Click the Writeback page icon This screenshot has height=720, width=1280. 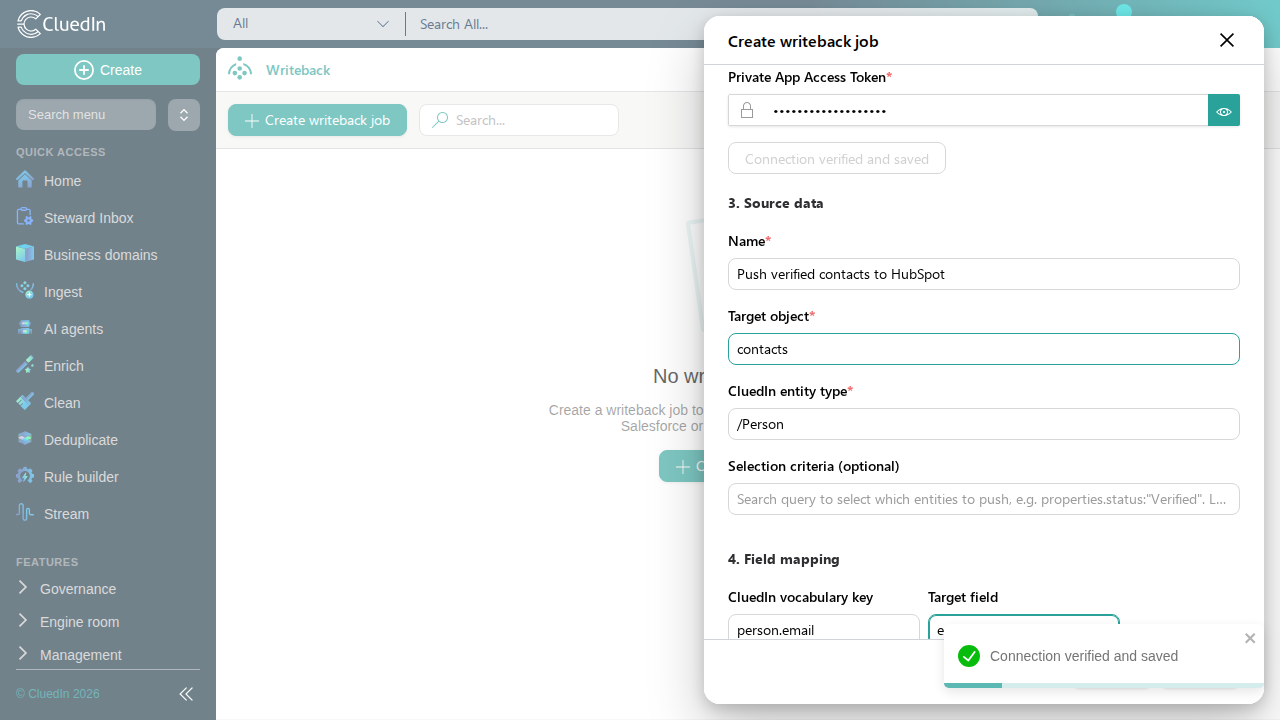click(240, 69)
